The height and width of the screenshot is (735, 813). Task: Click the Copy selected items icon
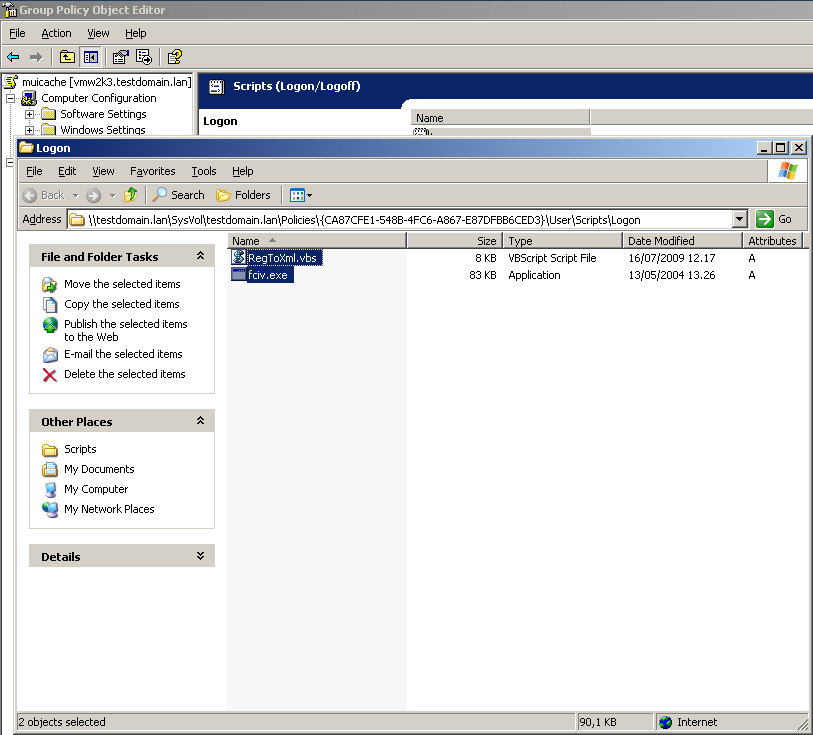pyautogui.click(x=50, y=304)
